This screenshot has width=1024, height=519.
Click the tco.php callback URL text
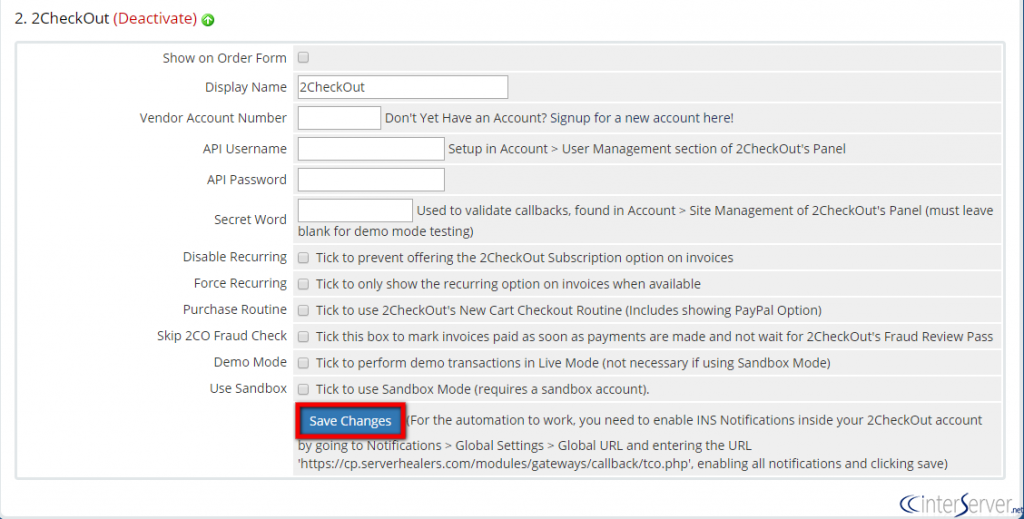[494, 464]
